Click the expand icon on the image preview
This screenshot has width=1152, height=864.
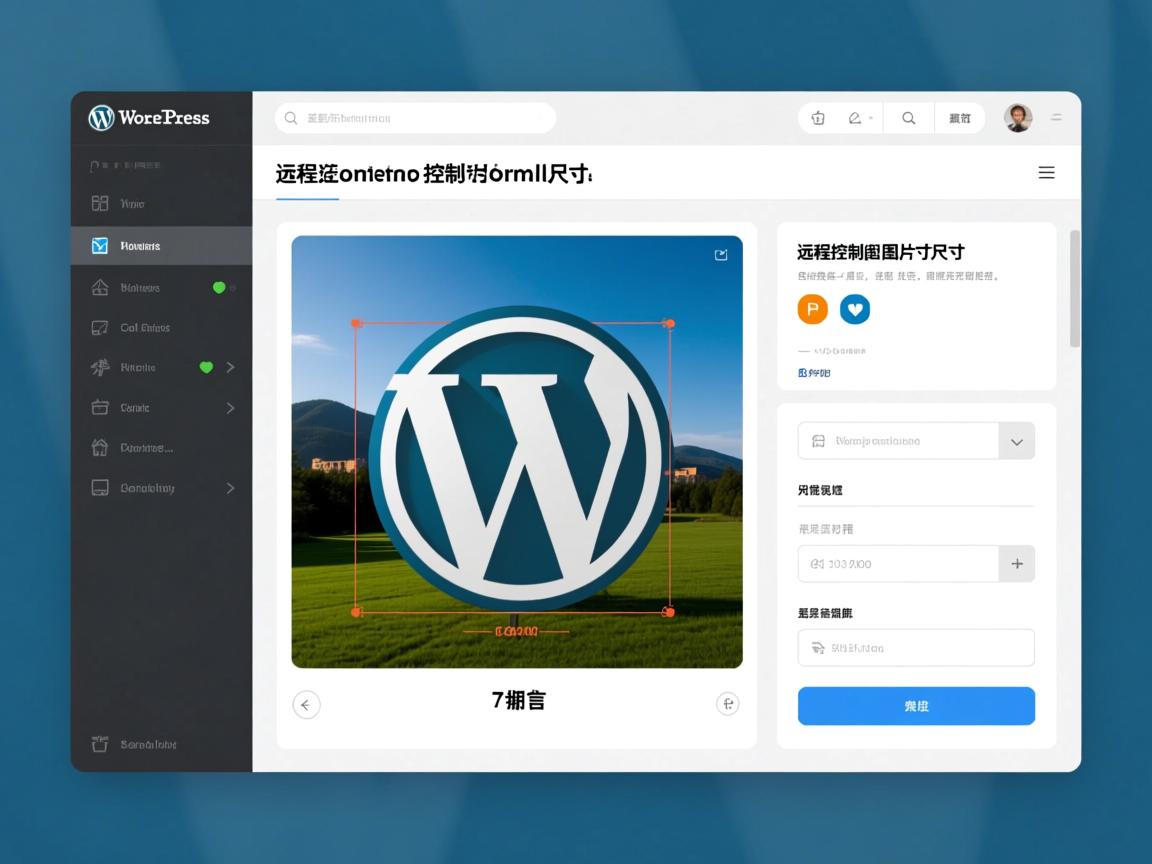coord(721,255)
